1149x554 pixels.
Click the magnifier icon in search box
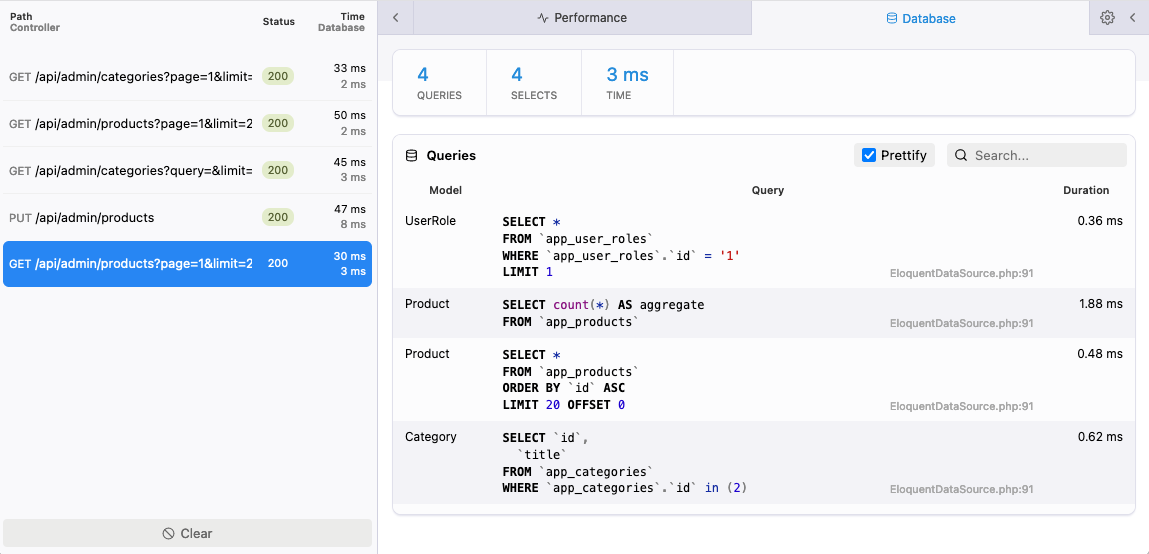pos(961,155)
